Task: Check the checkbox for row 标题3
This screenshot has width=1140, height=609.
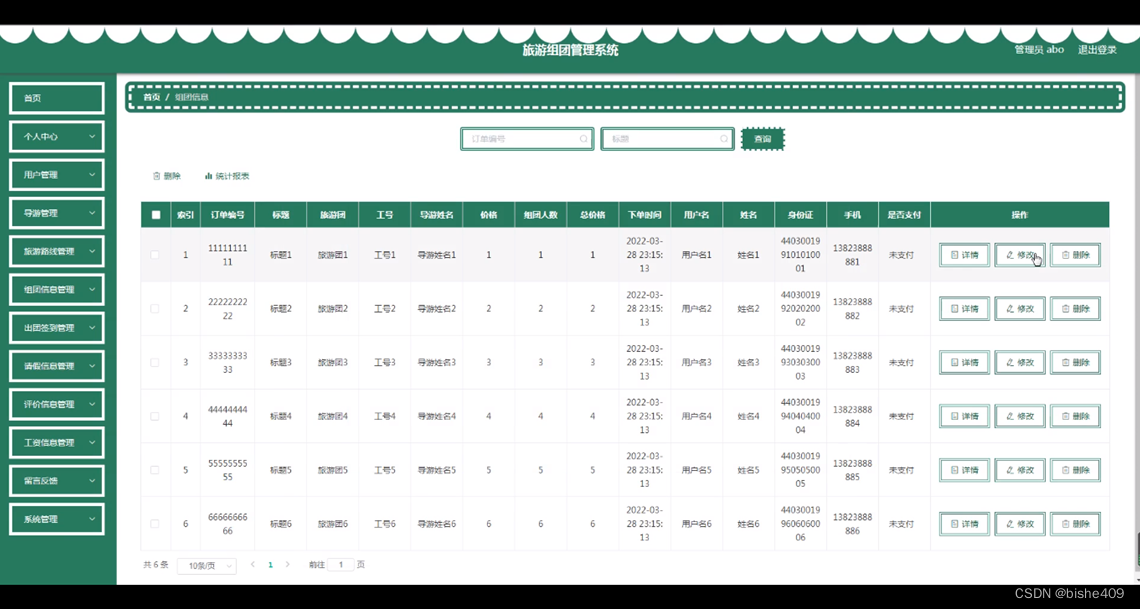Action: tap(155, 363)
